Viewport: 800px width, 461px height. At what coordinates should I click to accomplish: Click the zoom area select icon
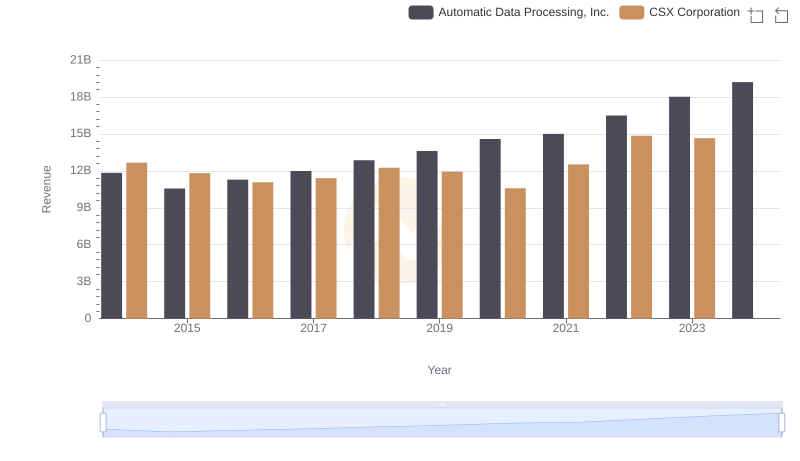pos(756,15)
